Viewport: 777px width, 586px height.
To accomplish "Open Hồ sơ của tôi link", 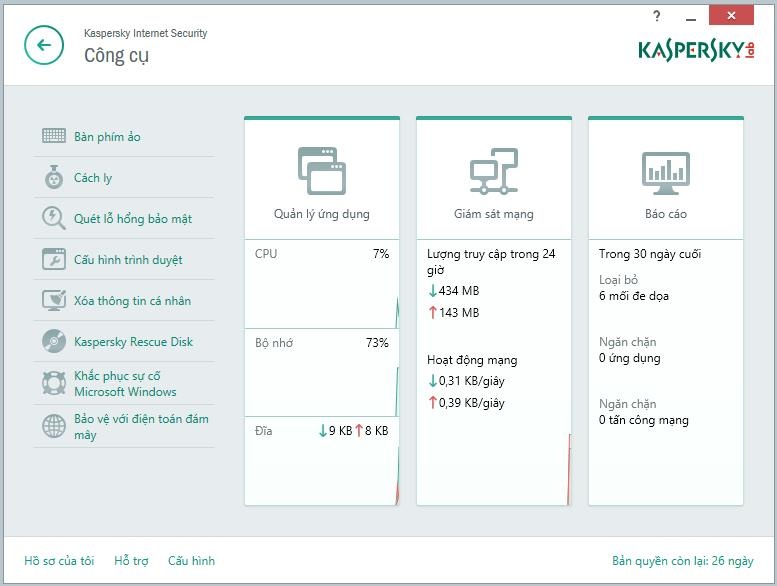I will tap(59, 561).
